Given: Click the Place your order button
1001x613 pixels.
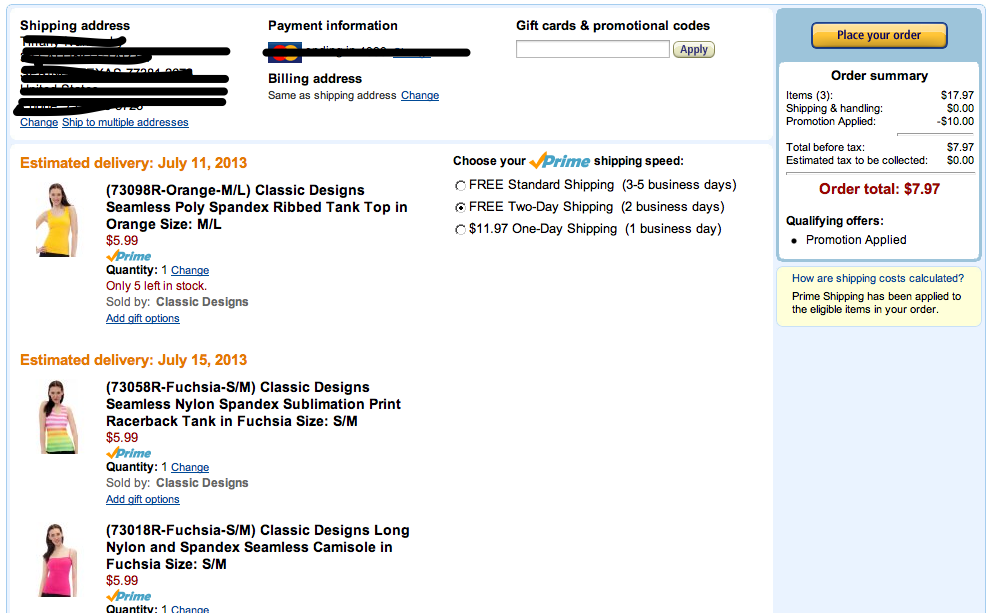Looking at the screenshot, I should tap(879, 35).
